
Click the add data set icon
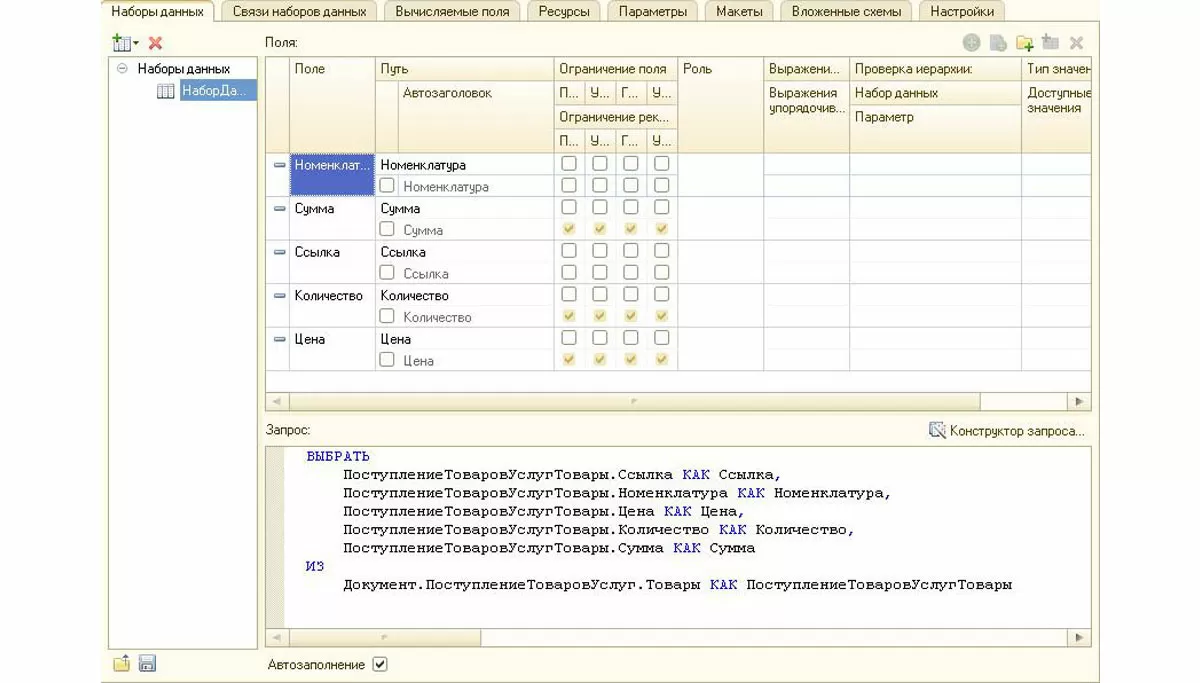(x=121, y=43)
